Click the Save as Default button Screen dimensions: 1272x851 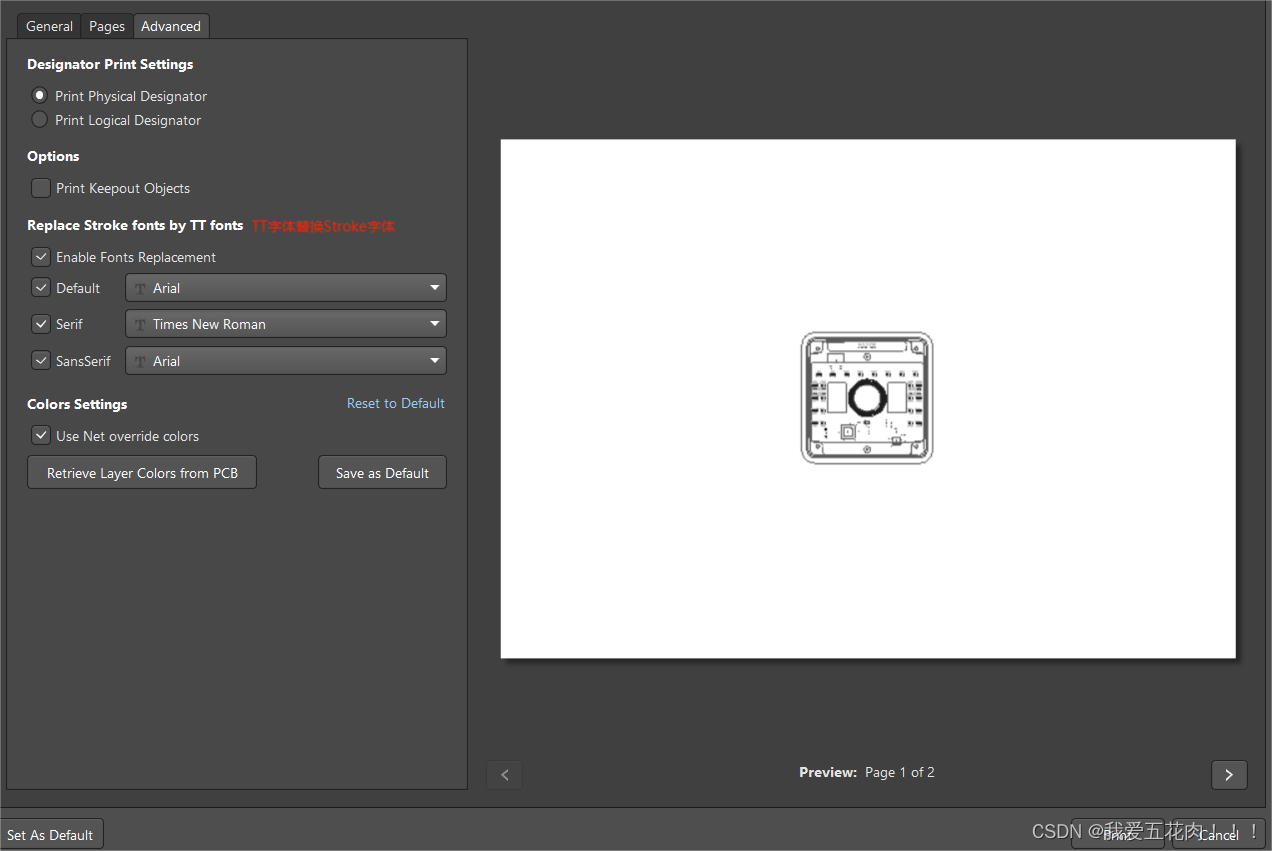[382, 473]
